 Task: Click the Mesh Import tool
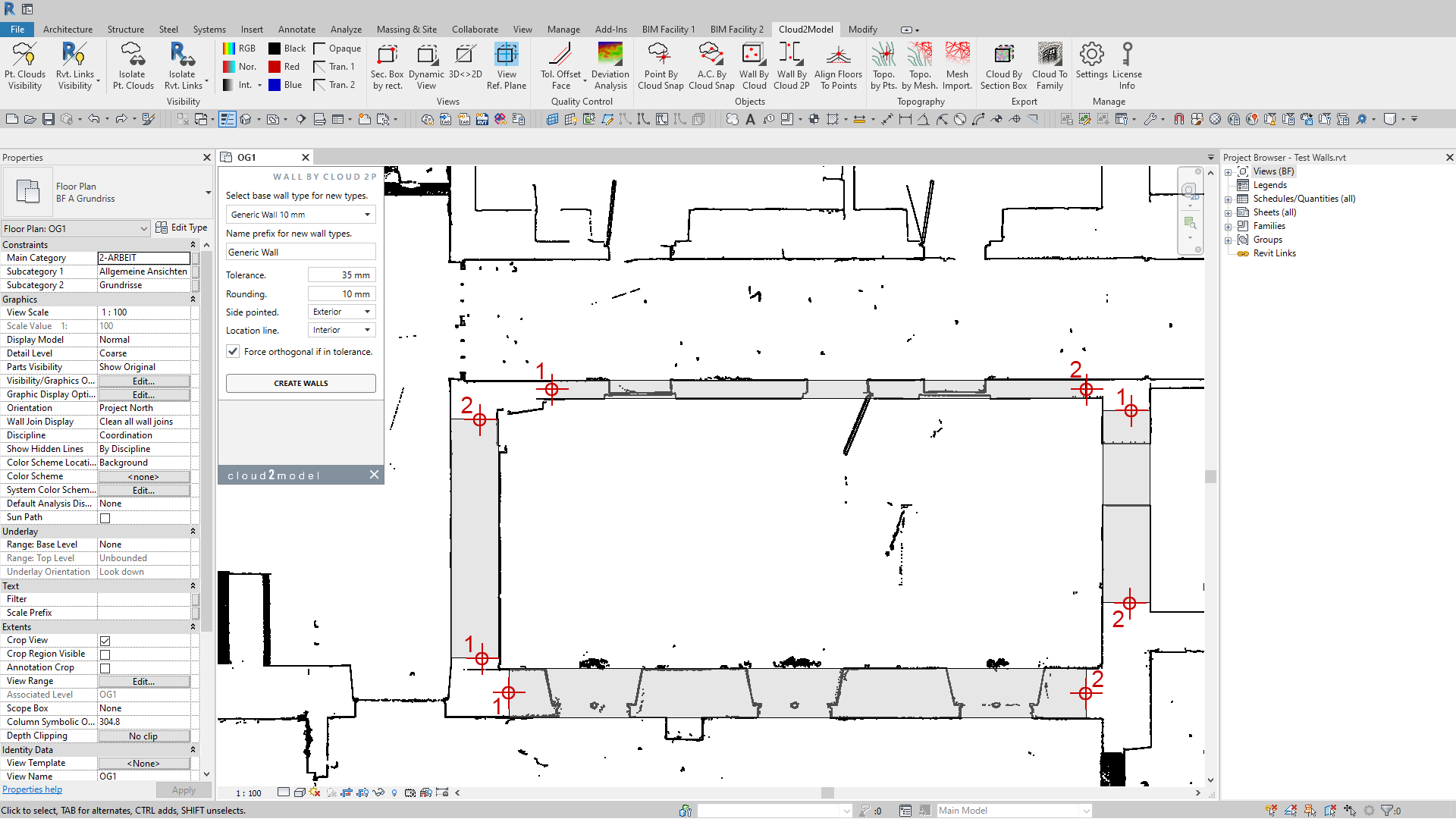click(x=957, y=65)
